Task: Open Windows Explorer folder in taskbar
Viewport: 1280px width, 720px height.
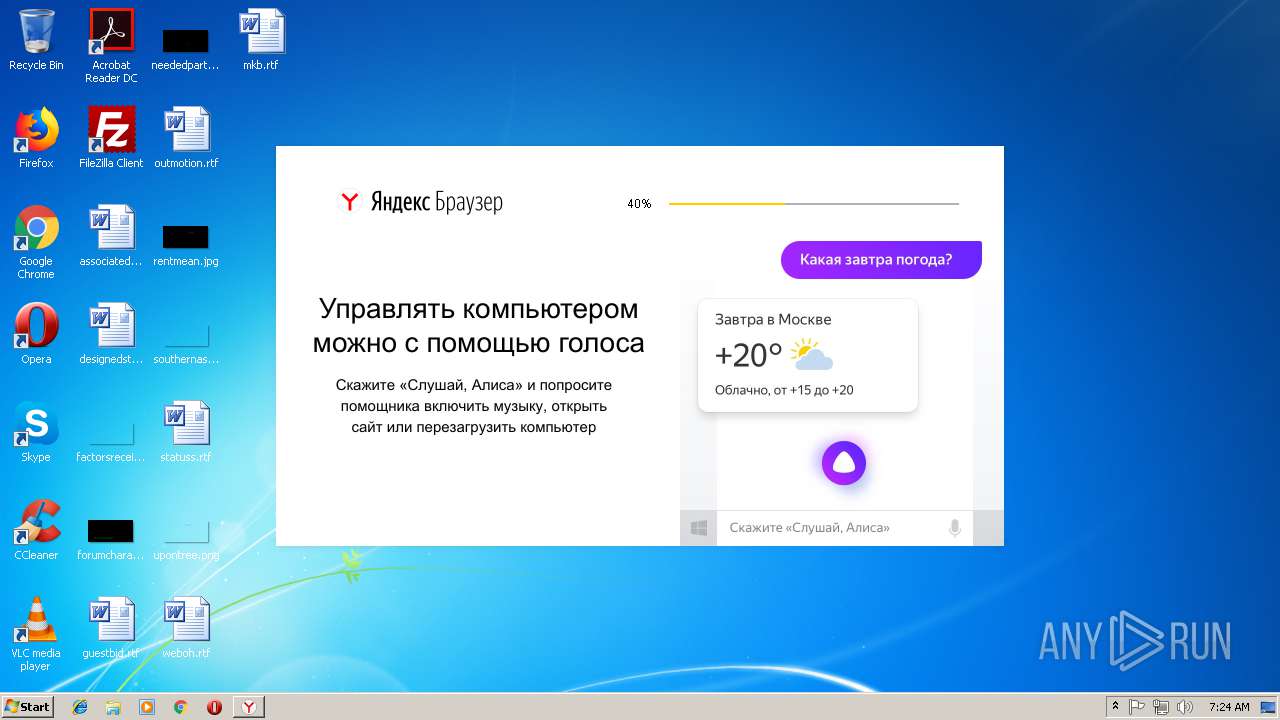Action: point(113,707)
